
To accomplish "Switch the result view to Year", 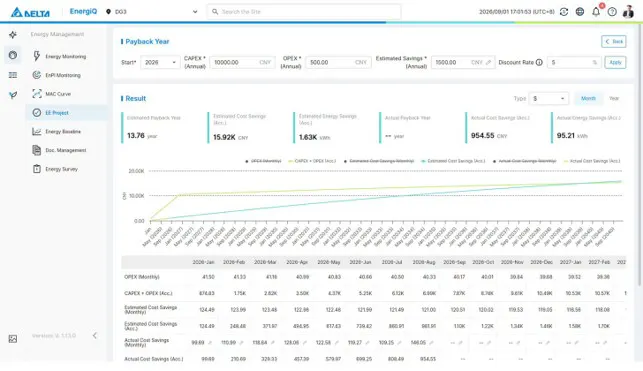I will point(614,98).
